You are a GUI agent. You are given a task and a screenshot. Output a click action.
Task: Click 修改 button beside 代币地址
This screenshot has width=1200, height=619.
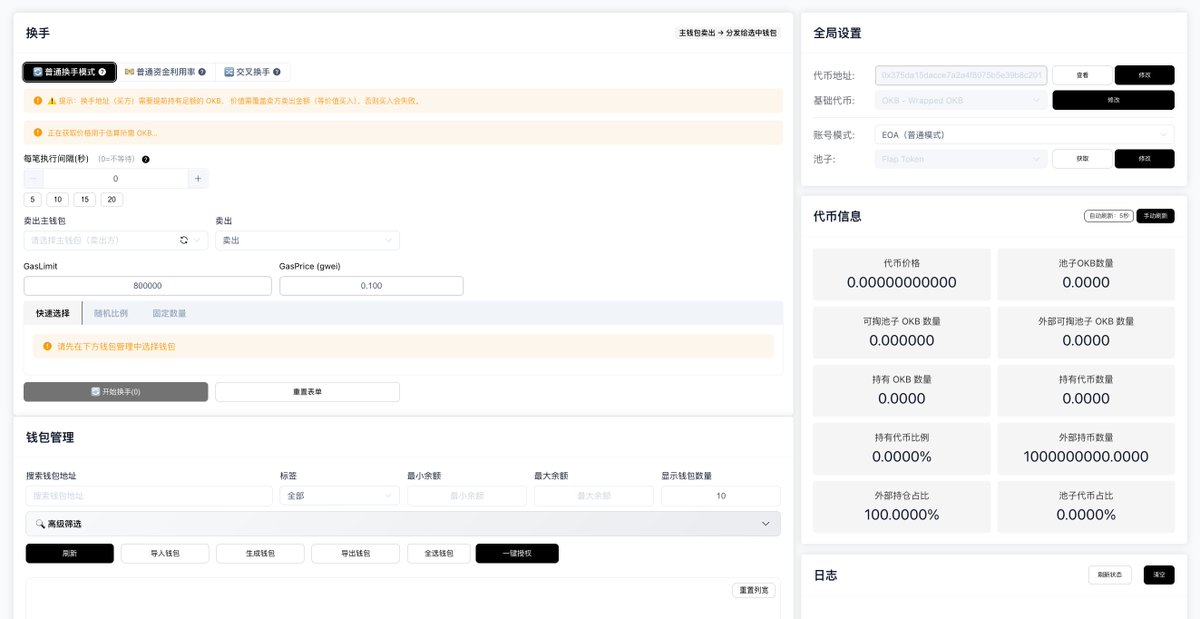coord(1145,75)
